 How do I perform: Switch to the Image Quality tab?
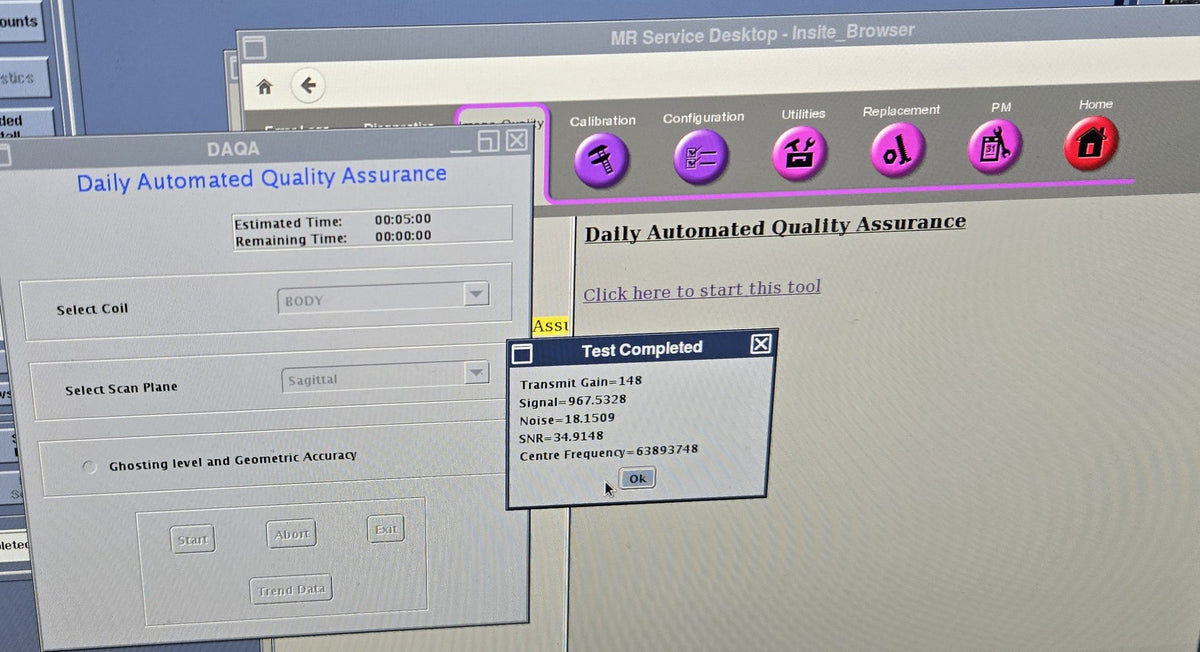point(503,125)
